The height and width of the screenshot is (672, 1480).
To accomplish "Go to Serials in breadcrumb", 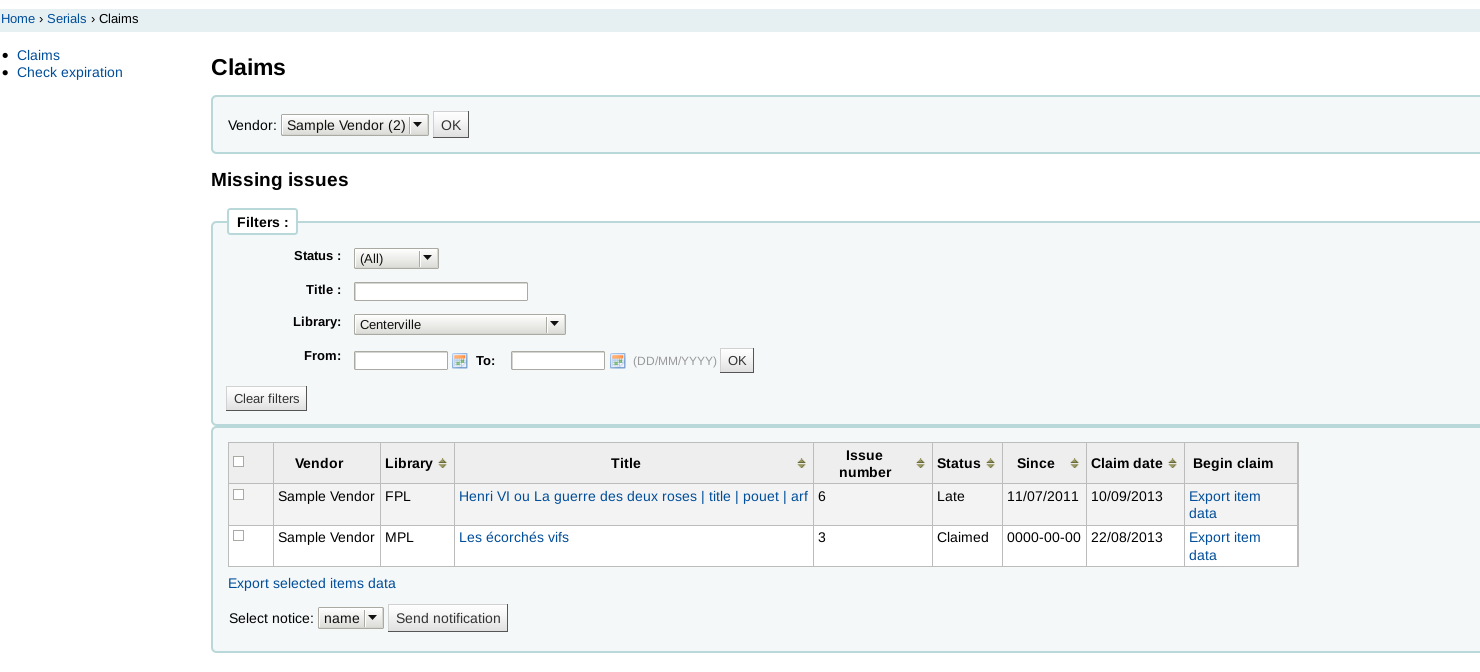I will (67, 19).
